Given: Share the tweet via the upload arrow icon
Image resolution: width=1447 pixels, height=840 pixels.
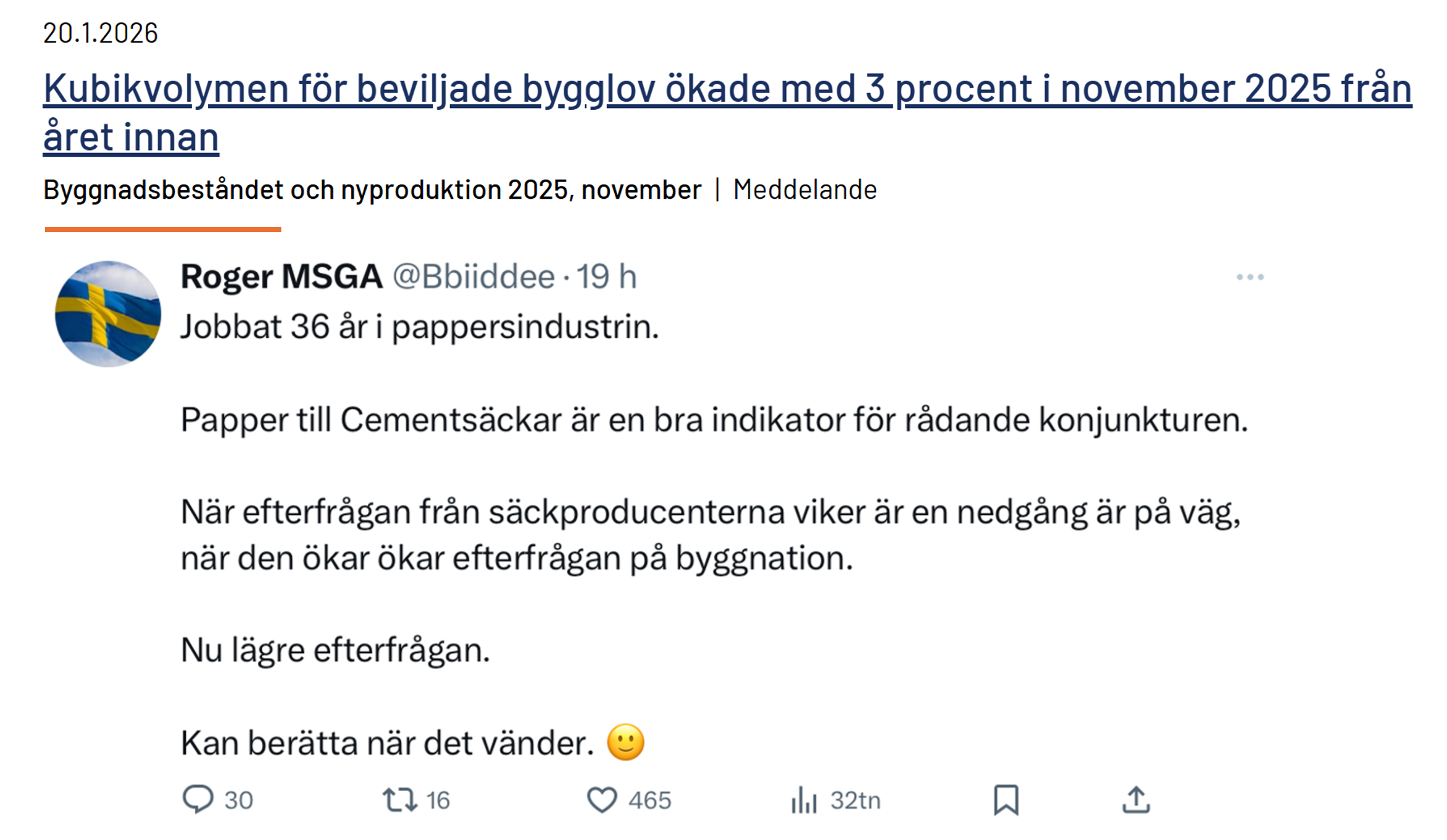Looking at the screenshot, I should pyautogui.click(x=1136, y=800).
